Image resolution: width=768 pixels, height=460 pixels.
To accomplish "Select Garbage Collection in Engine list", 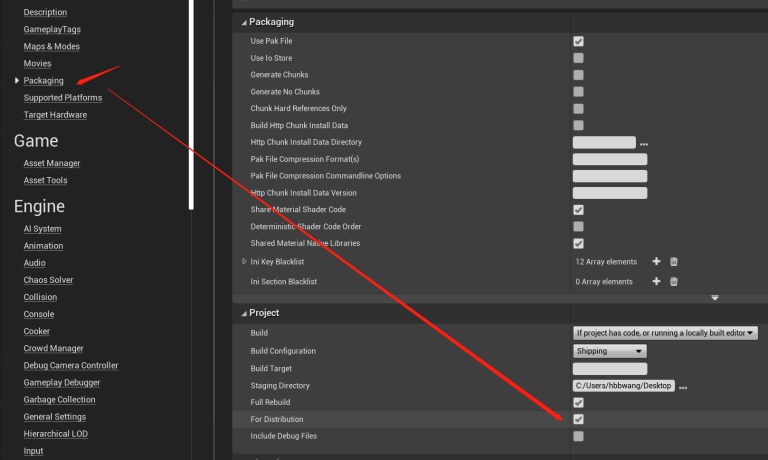I will coord(60,400).
